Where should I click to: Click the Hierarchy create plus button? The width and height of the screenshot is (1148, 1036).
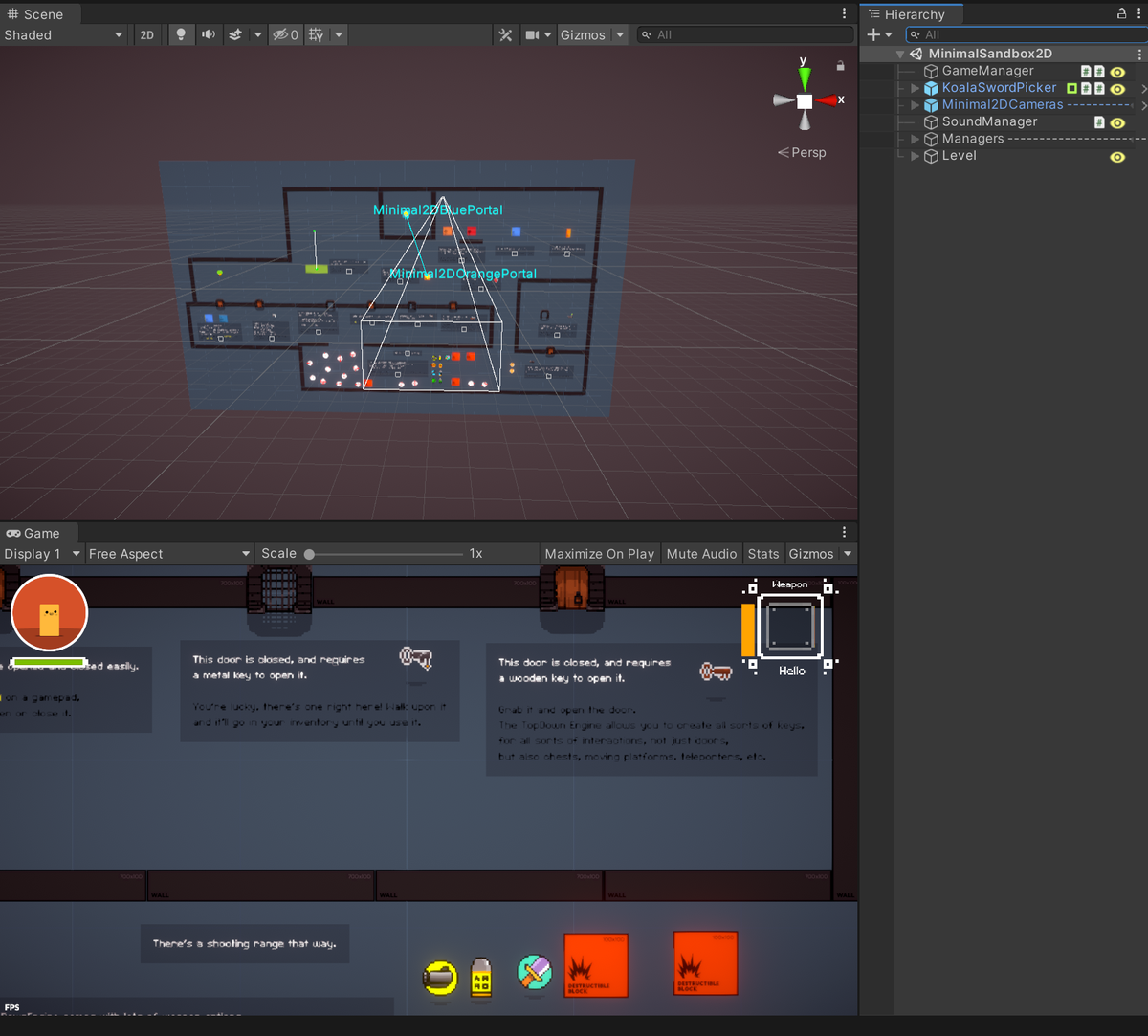[872, 34]
